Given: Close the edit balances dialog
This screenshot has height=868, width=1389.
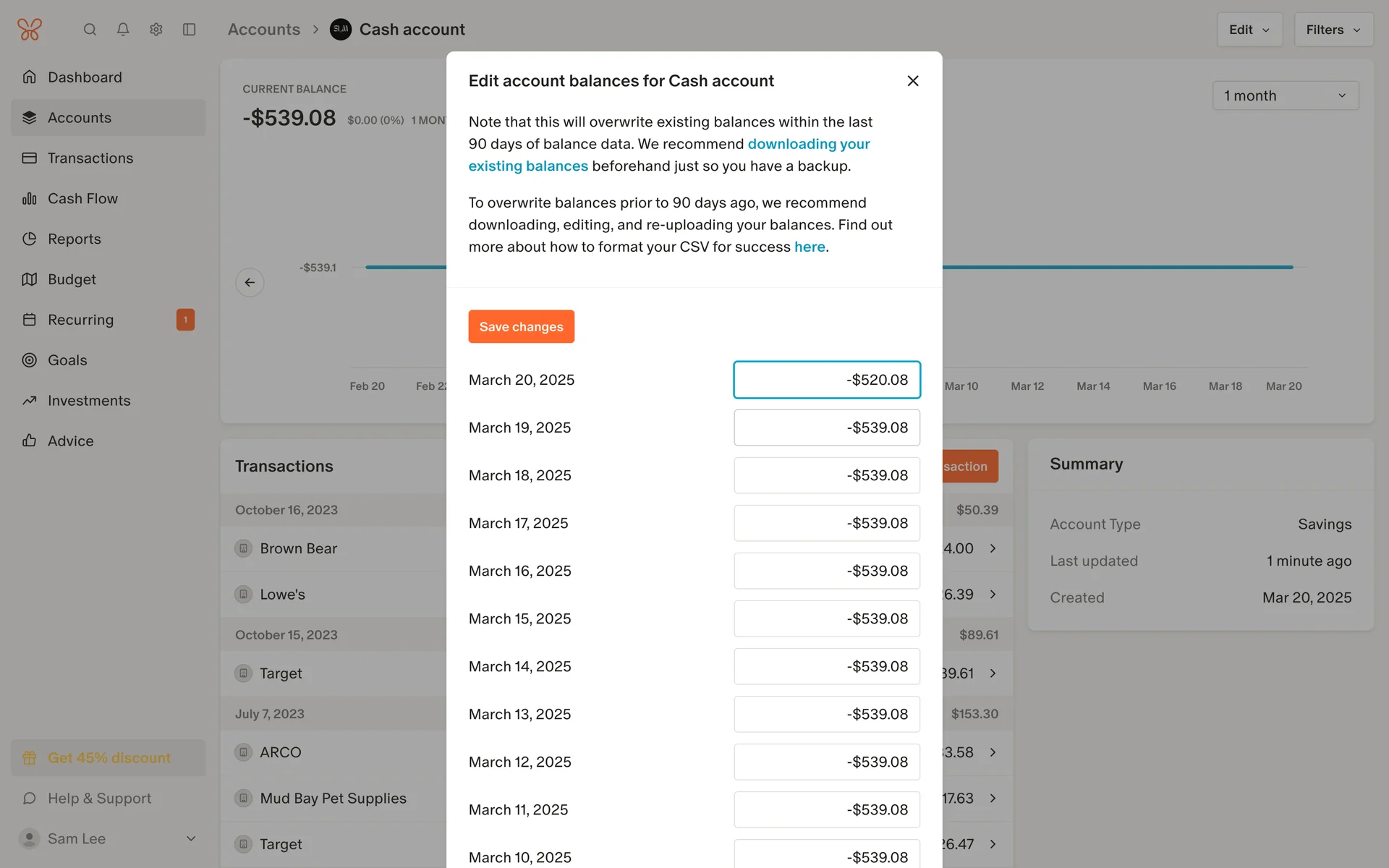Looking at the screenshot, I should pos(913,81).
